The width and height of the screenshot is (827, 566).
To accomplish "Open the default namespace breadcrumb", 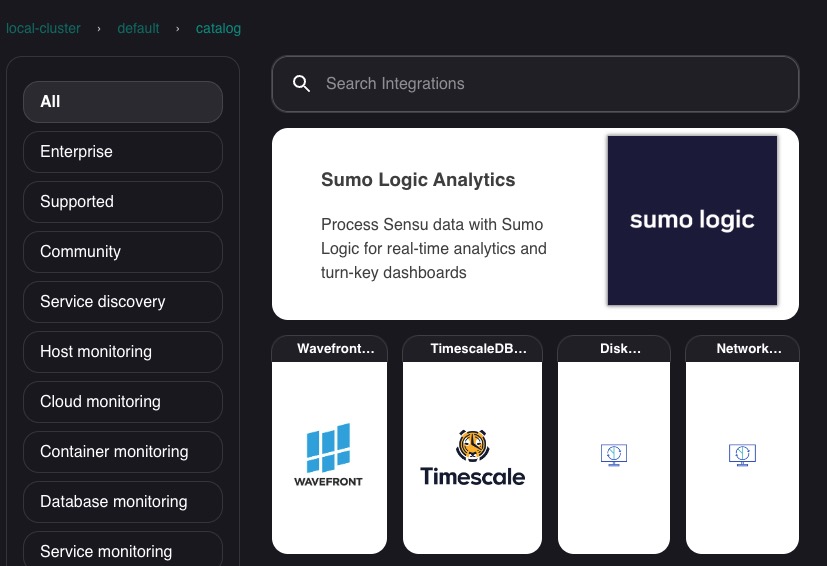I will (x=138, y=28).
